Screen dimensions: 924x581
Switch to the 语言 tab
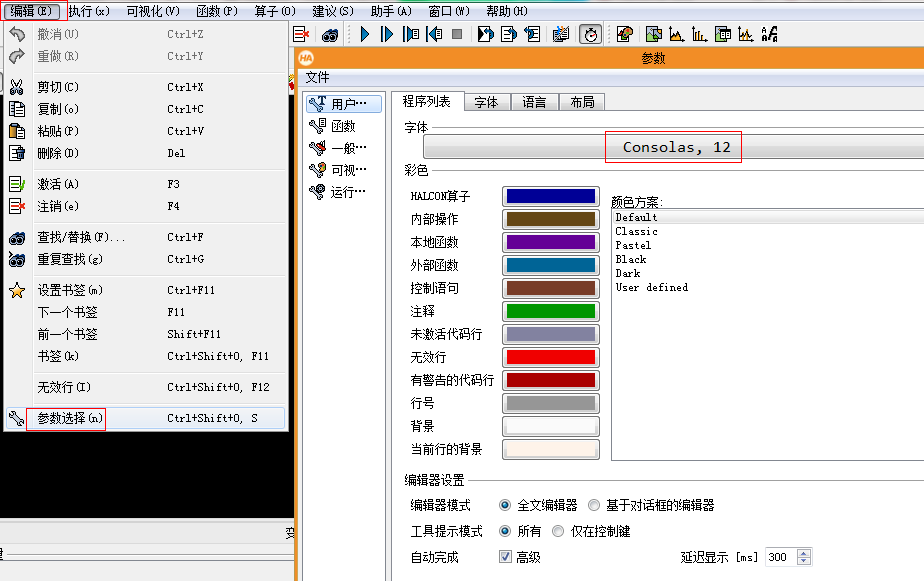534,103
